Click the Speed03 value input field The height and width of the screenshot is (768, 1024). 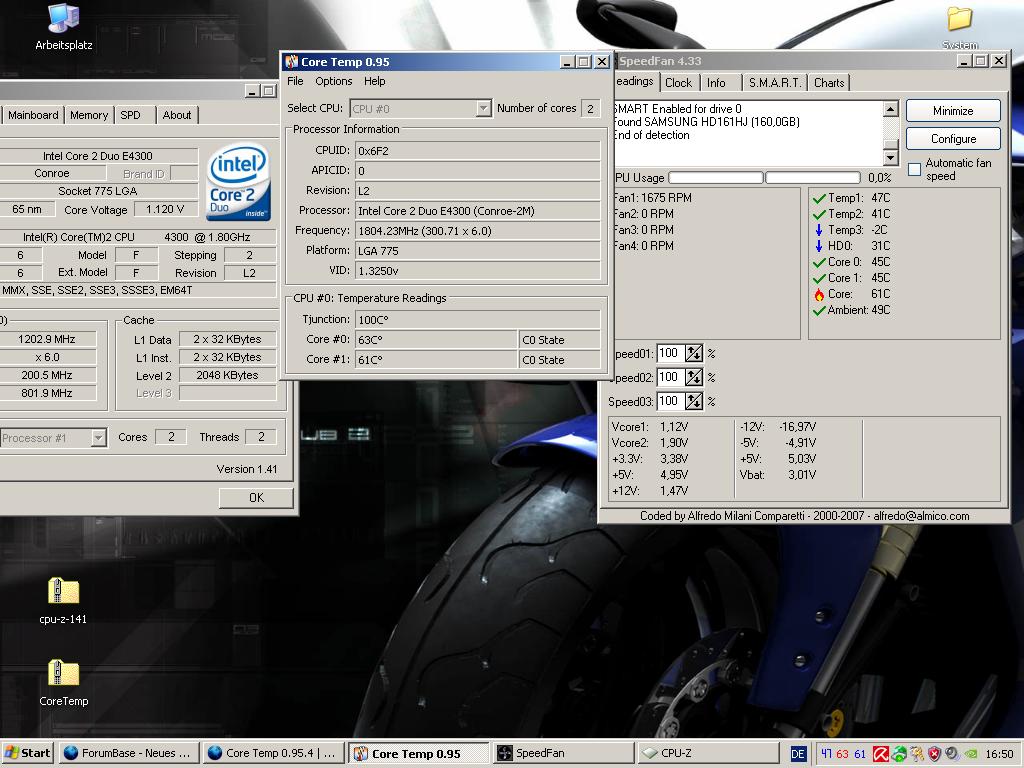click(670, 401)
